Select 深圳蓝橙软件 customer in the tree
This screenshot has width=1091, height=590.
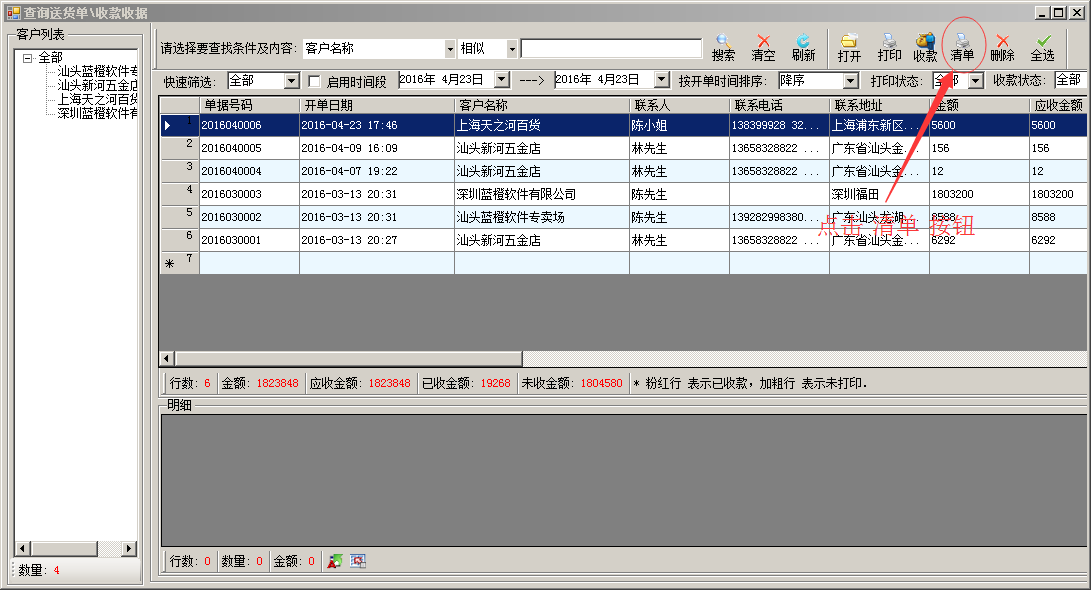tap(97, 113)
